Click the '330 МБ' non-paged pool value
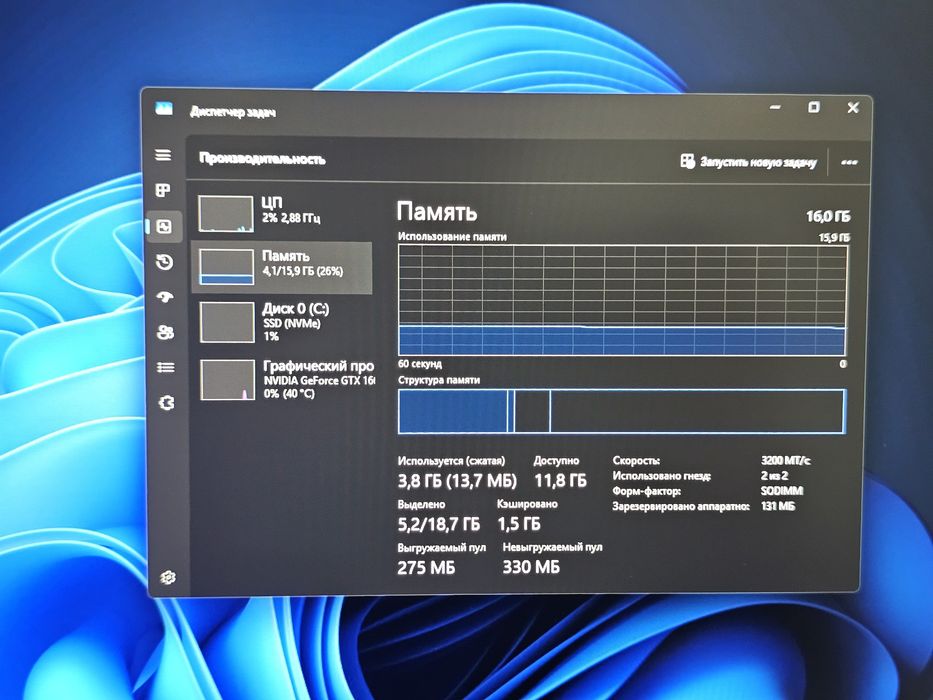The image size is (933, 700). coord(531,567)
